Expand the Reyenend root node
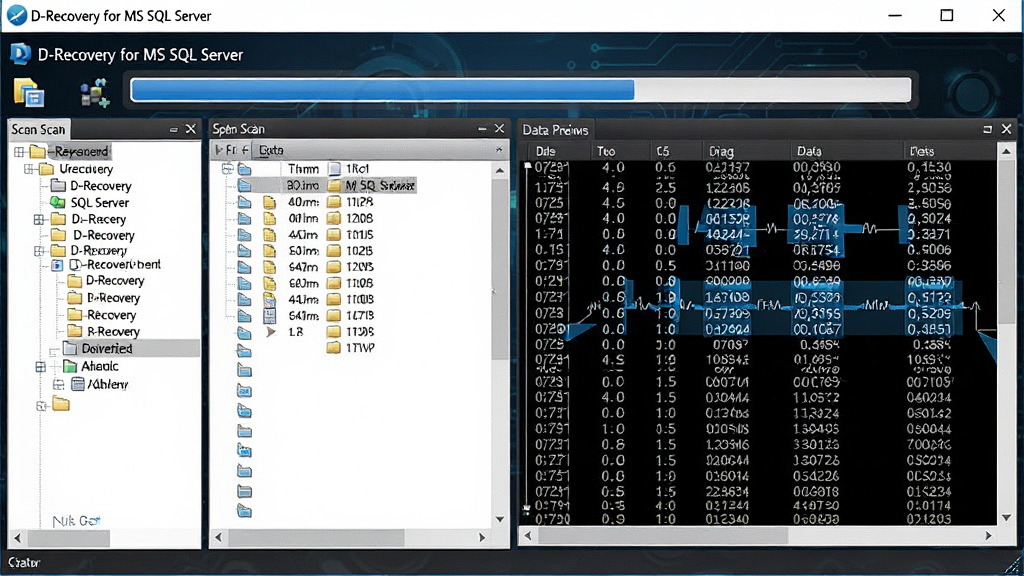This screenshot has width=1024, height=576. (19, 152)
